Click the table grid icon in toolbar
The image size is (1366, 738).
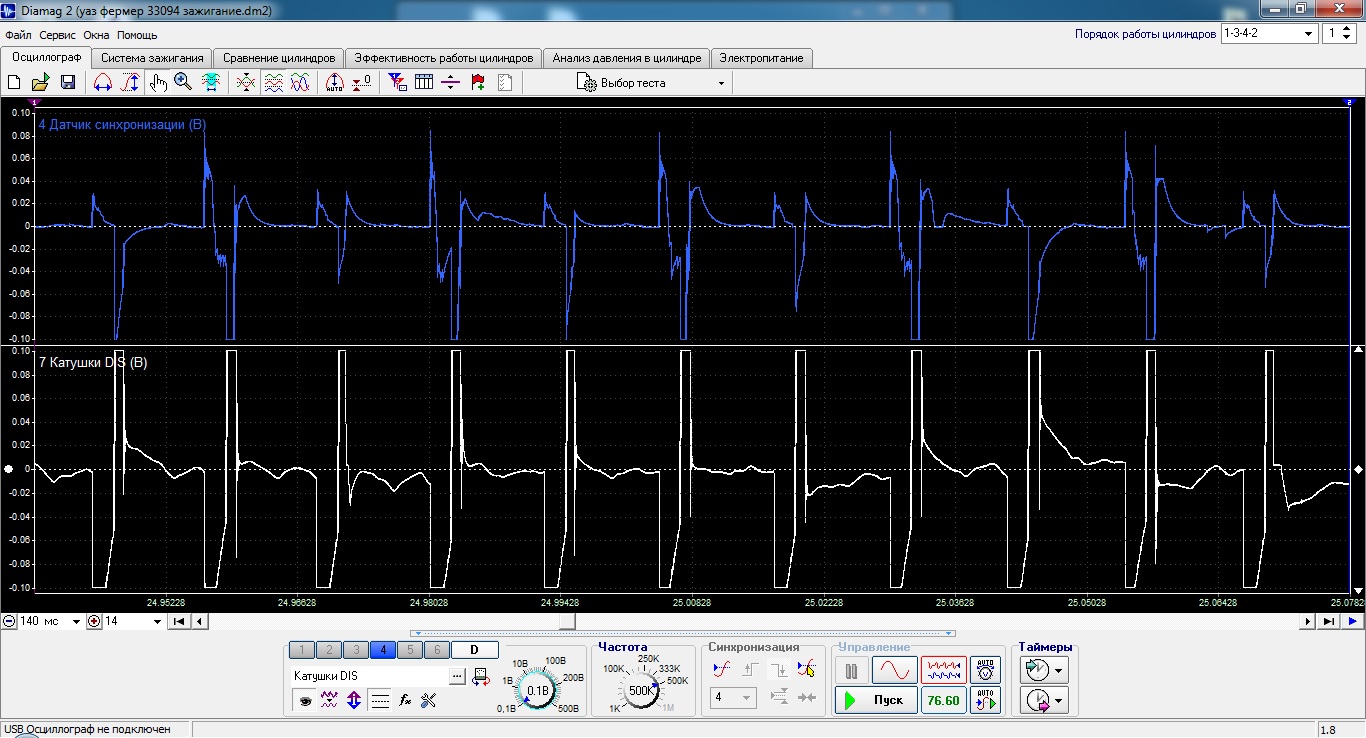pos(424,83)
